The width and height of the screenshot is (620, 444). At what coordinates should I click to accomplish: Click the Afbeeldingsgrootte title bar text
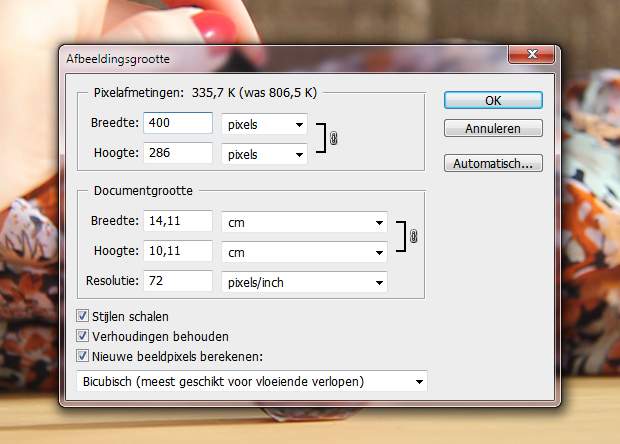coord(118,59)
